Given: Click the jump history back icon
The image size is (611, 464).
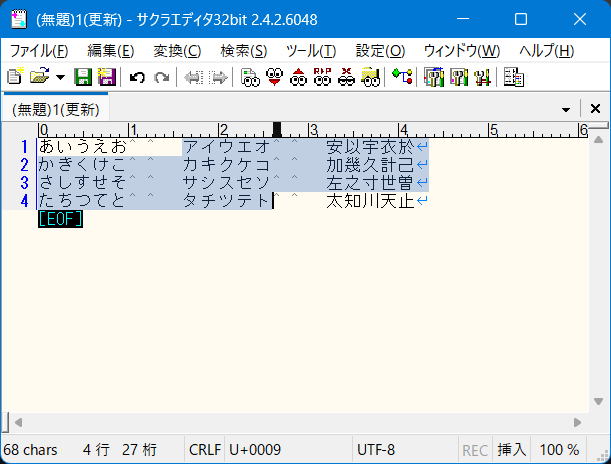Looking at the screenshot, I should 194,78.
